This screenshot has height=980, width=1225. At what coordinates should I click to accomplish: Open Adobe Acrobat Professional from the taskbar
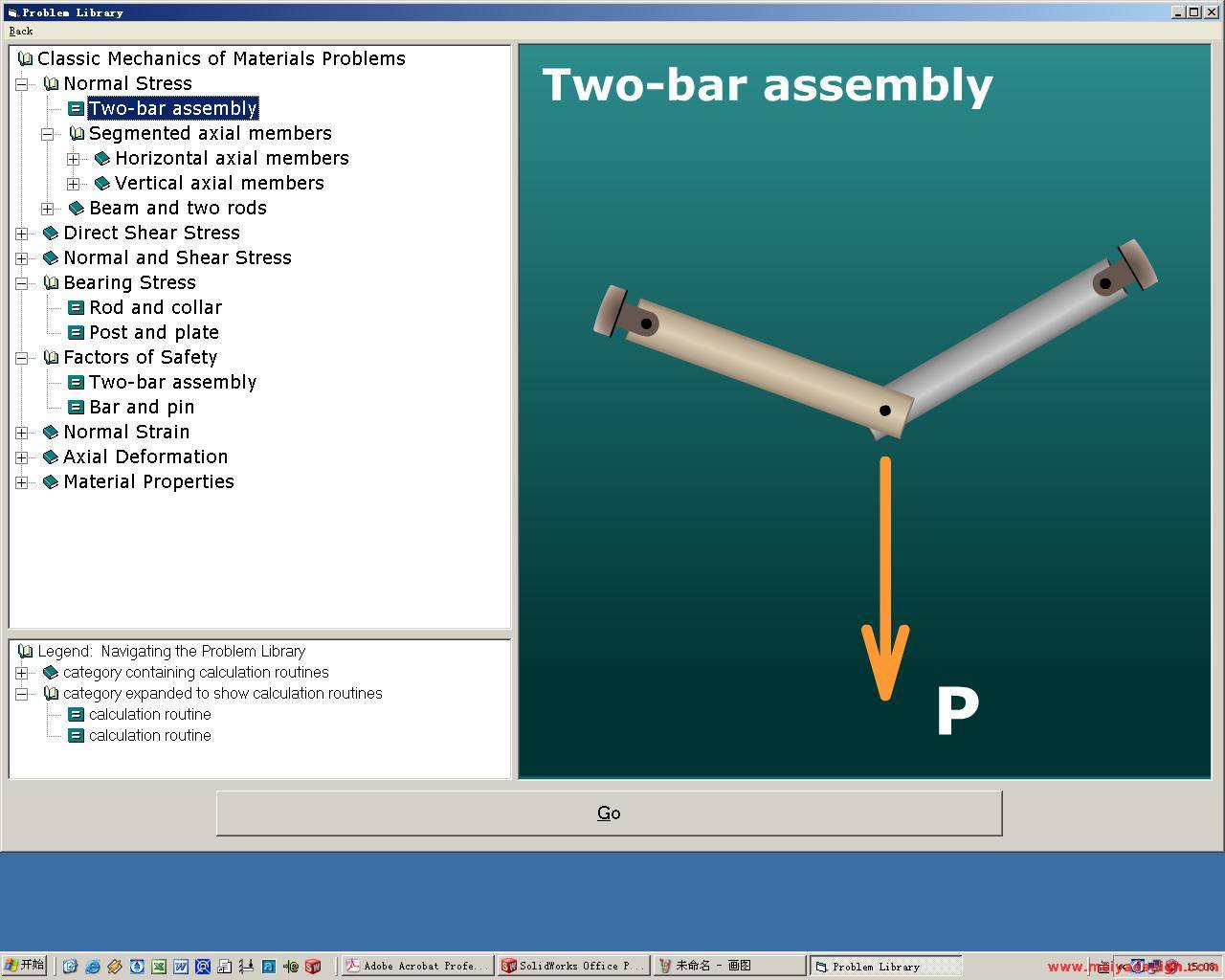pyautogui.click(x=417, y=966)
